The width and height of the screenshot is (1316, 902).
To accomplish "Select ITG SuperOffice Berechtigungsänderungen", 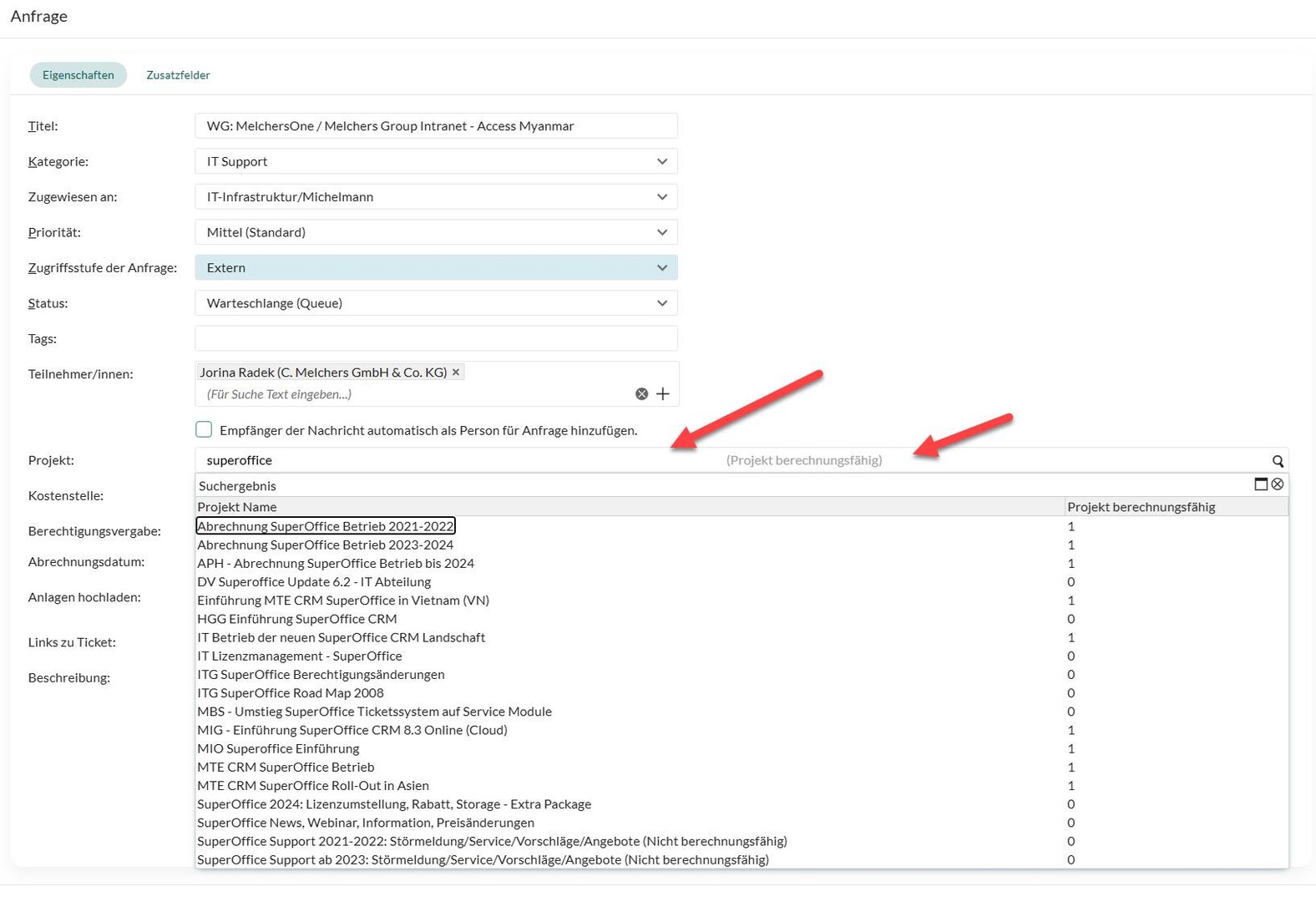I will (742, 674).
